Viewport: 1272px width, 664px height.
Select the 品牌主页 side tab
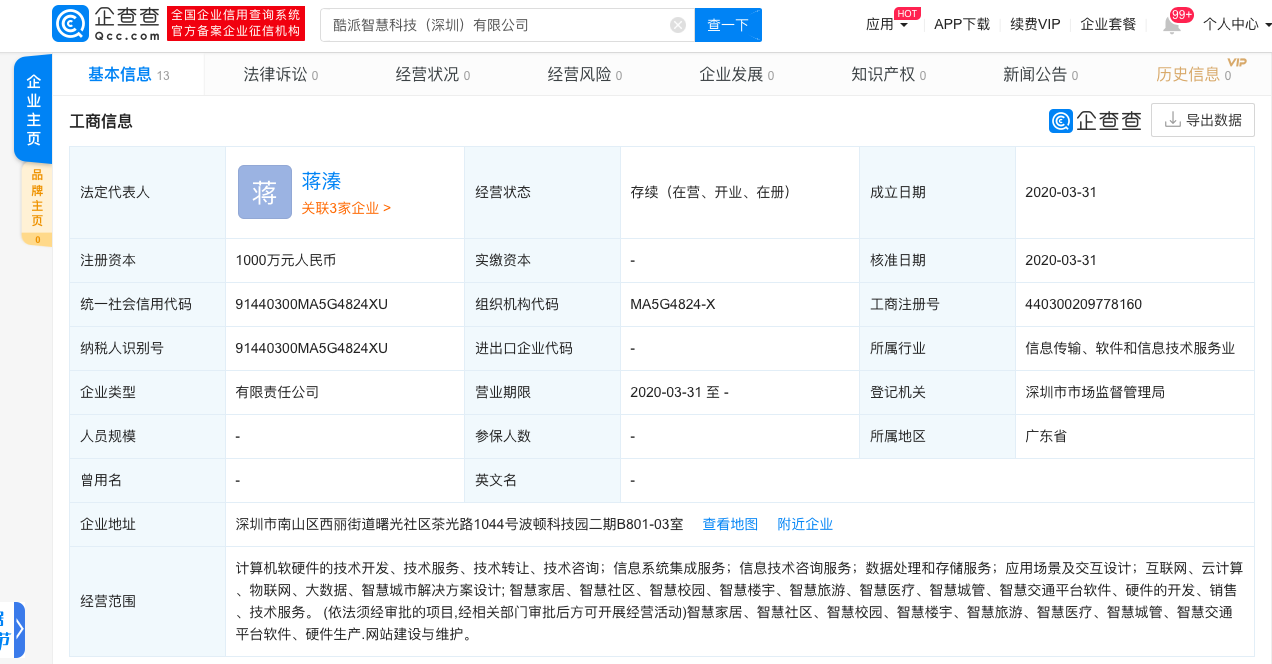[x=37, y=205]
